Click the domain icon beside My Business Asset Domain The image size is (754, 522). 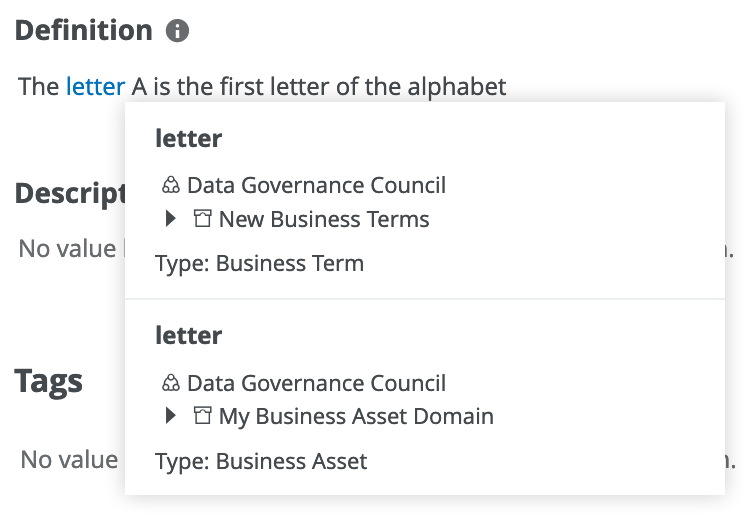(x=202, y=415)
